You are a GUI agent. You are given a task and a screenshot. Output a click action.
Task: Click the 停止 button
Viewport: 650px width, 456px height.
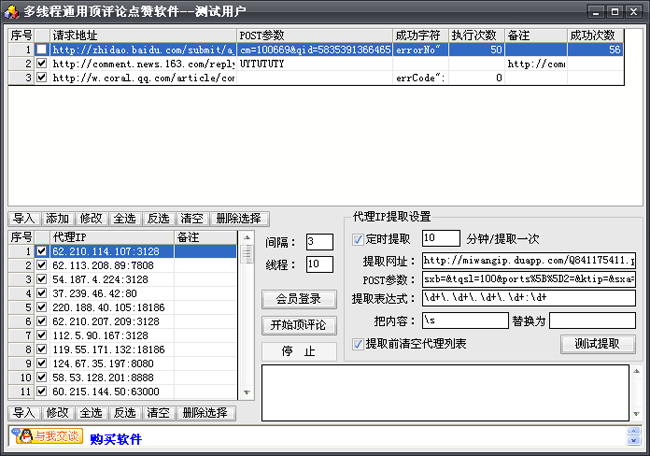click(299, 352)
